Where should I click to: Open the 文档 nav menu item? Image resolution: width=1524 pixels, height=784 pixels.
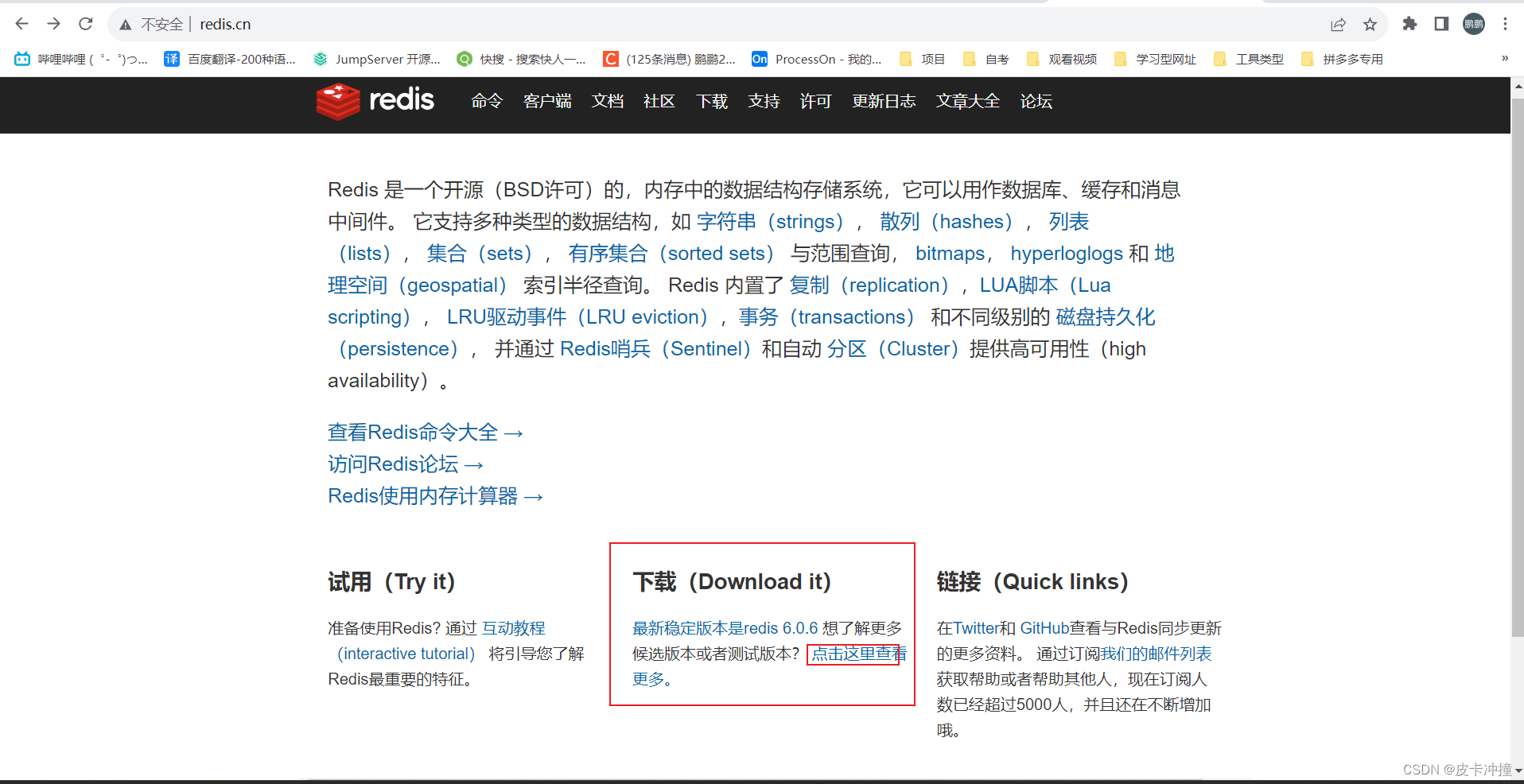click(x=608, y=101)
